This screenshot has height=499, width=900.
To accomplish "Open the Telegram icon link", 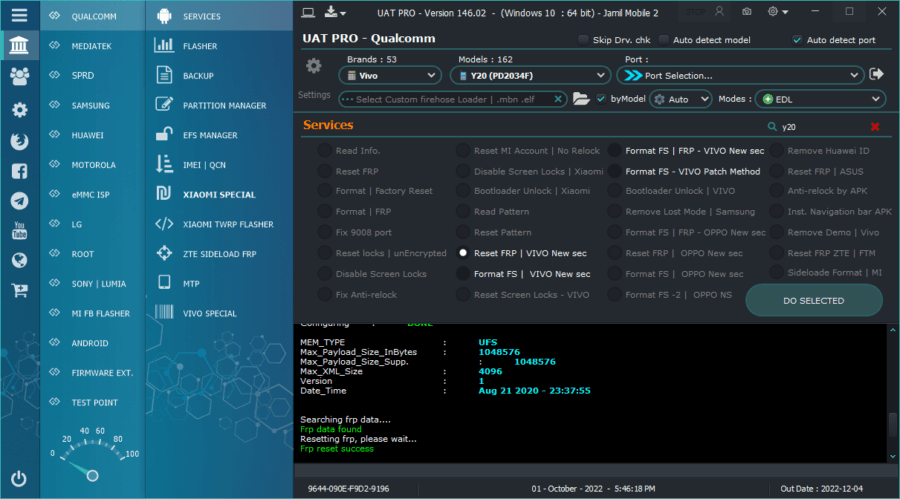I will [19, 200].
